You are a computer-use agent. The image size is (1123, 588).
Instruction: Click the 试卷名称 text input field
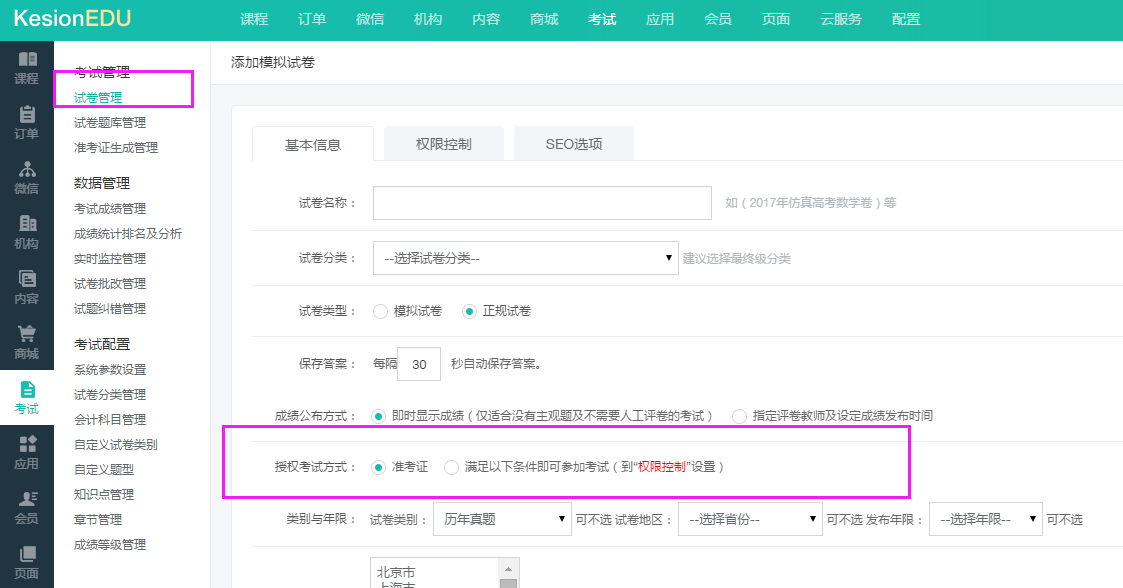click(x=542, y=202)
